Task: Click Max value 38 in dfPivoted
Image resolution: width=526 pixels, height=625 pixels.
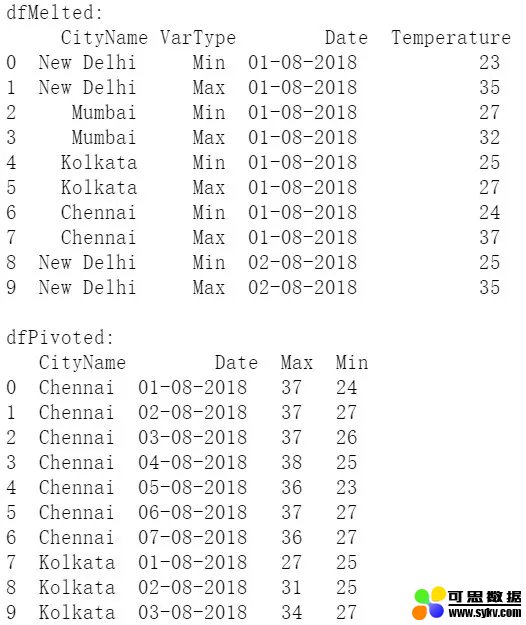Action: click(x=291, y=462)
